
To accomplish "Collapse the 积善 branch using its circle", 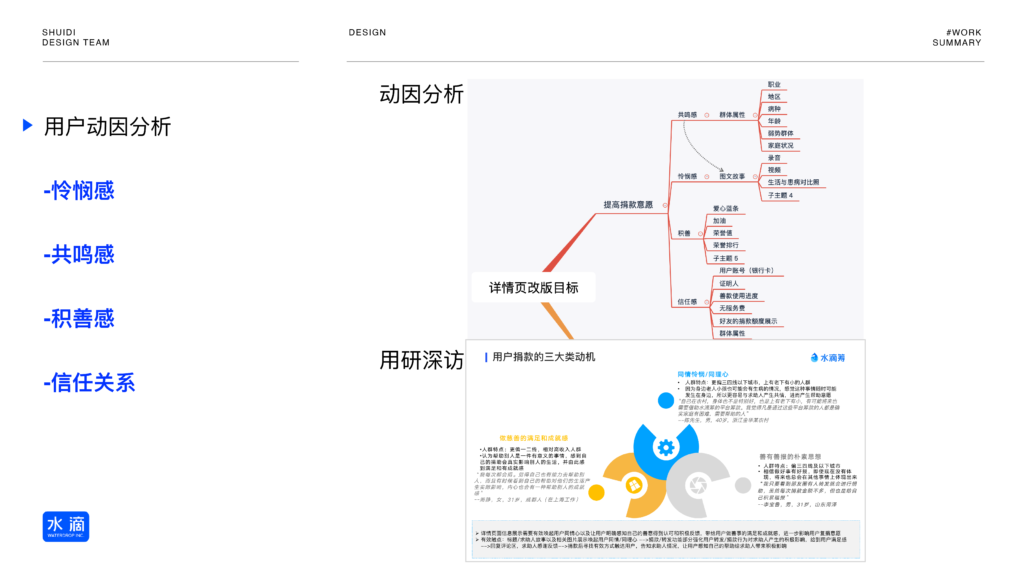I will point(701,232).
